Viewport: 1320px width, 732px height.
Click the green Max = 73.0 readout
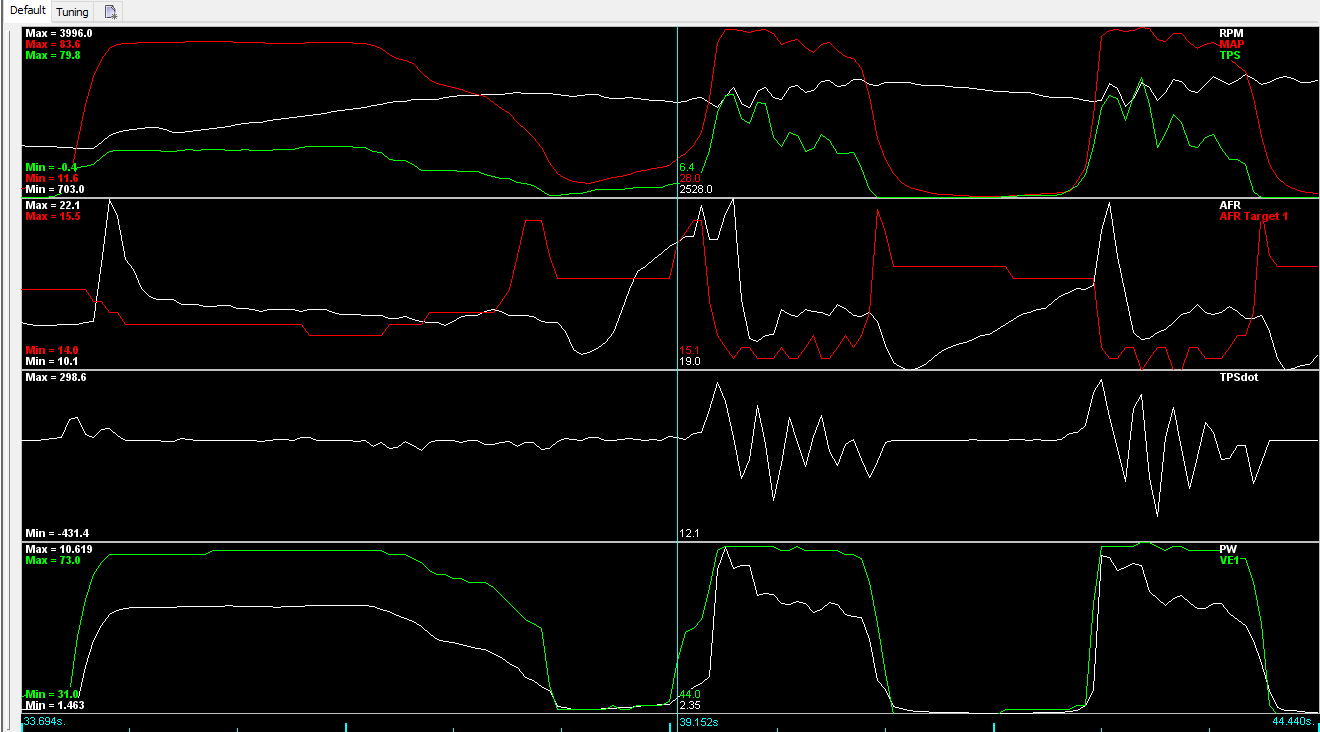[x=53, y=561]
